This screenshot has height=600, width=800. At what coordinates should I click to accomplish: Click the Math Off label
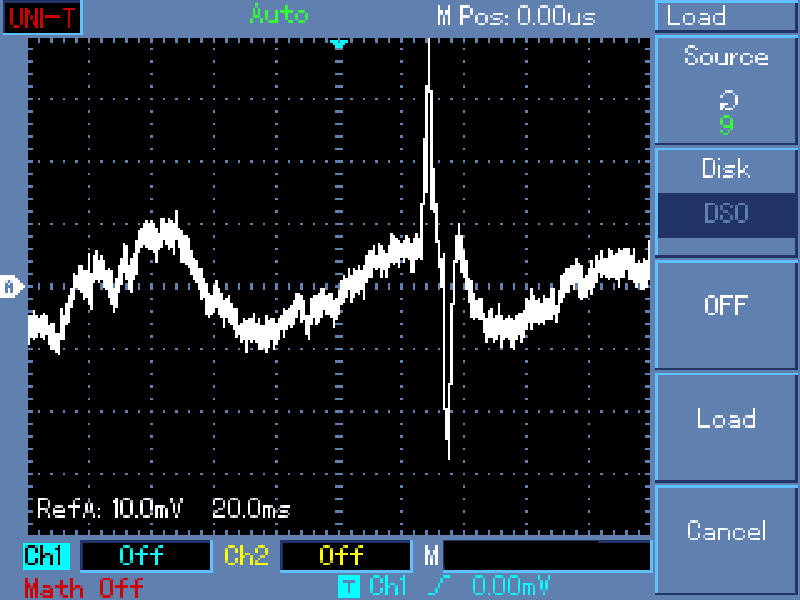[x=84, y=588]
